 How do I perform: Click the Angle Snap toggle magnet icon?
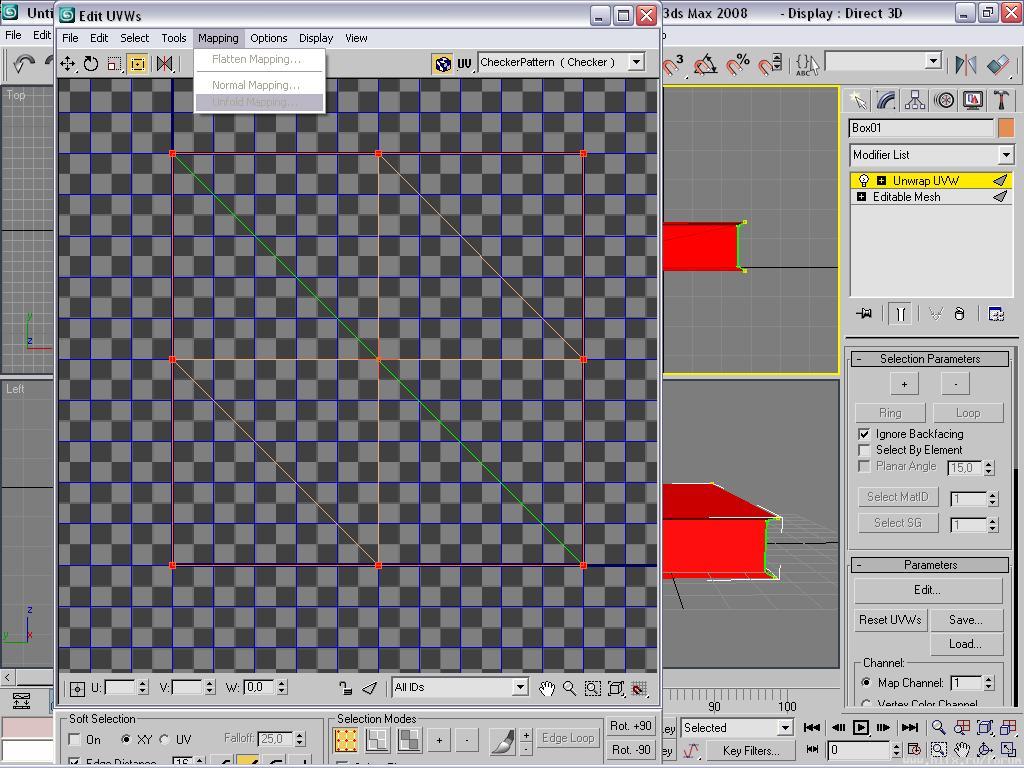click(x=705, y=64)
